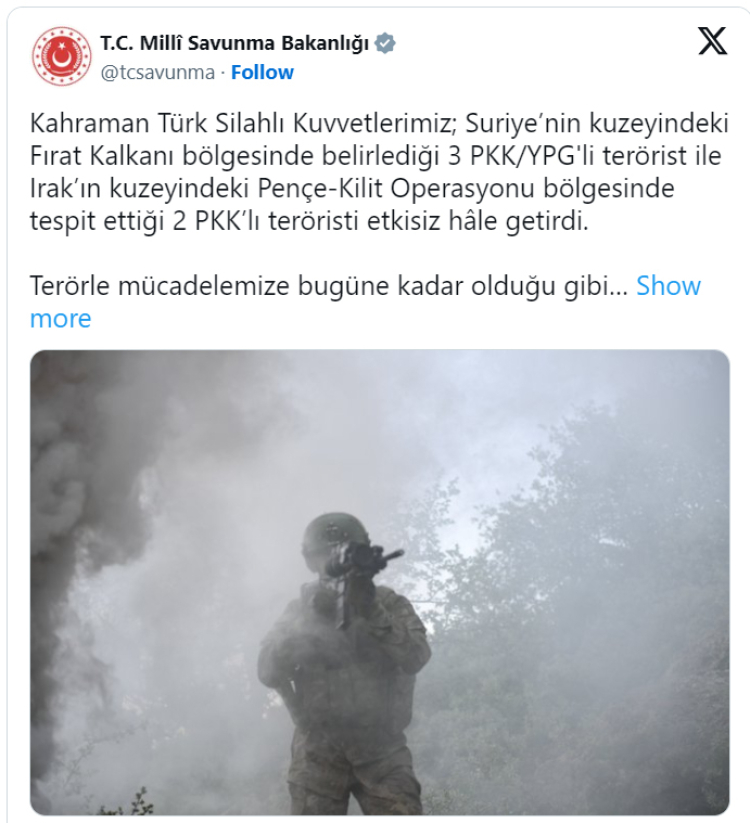The height and width of the screenshot is (823, 750).
Task: Click the words 'Fırat Kalkanı' in tweet
Action: 101,156
